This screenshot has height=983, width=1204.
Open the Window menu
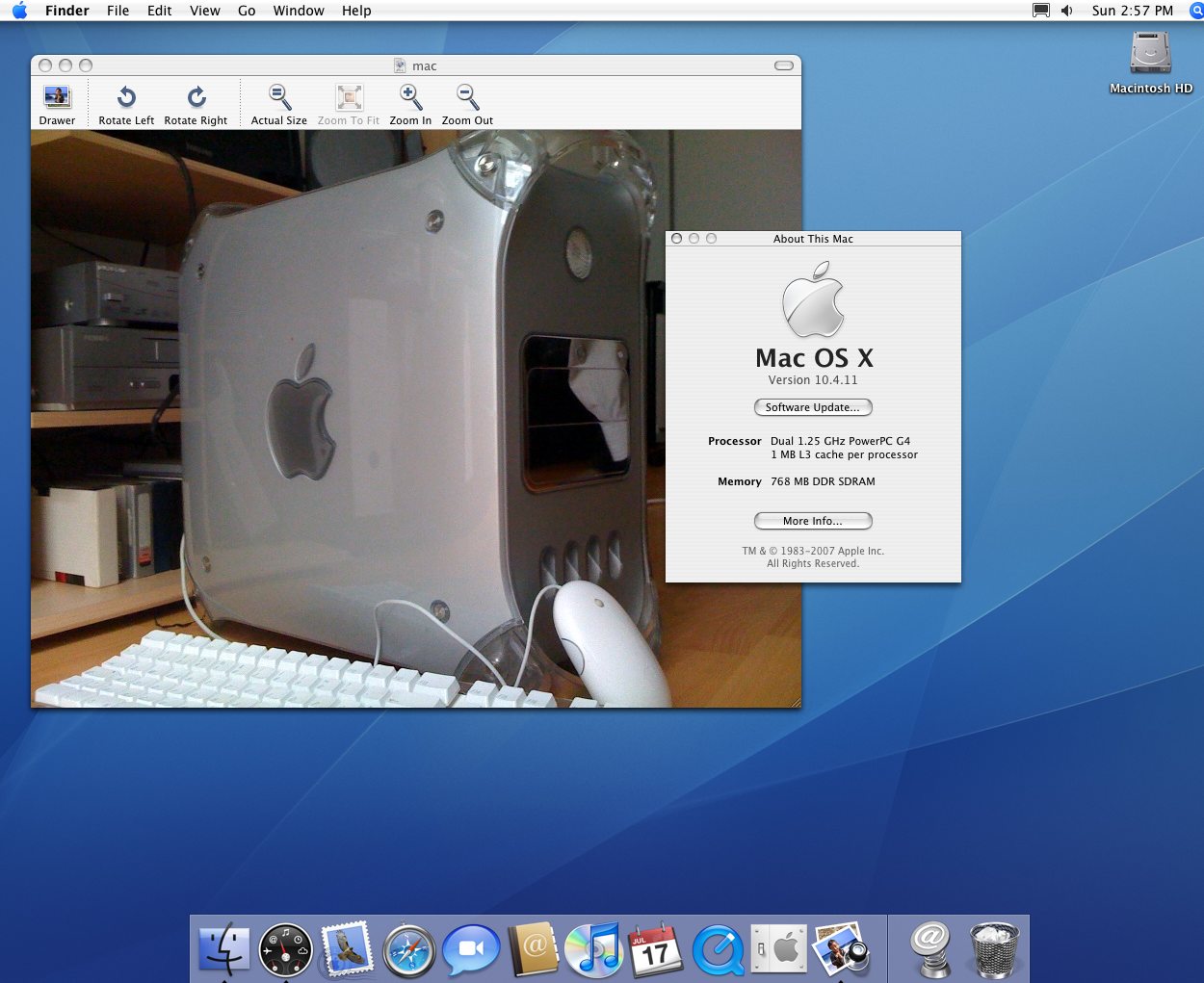point(299,11)
